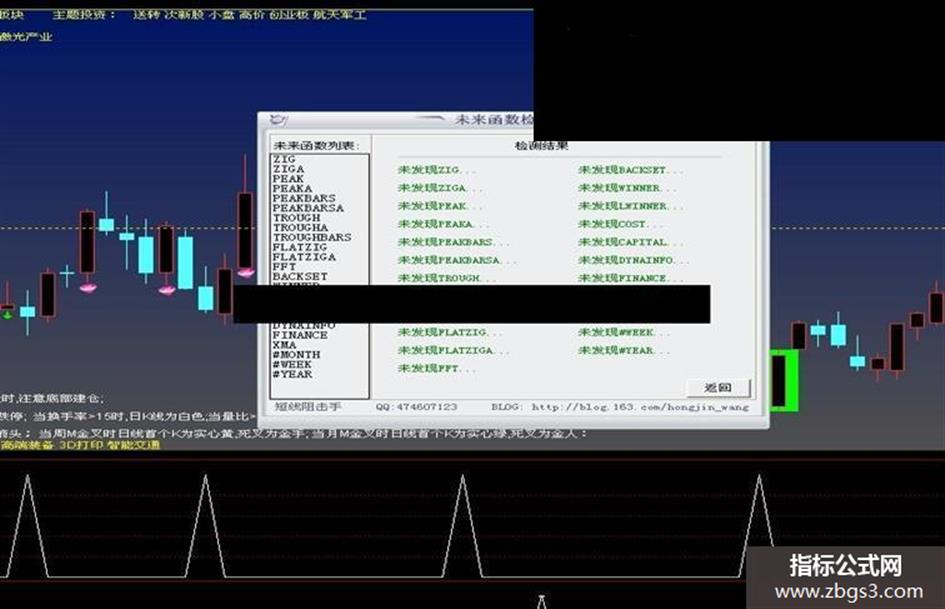Open the 航天军工 theme link

(x=339, y=14)
